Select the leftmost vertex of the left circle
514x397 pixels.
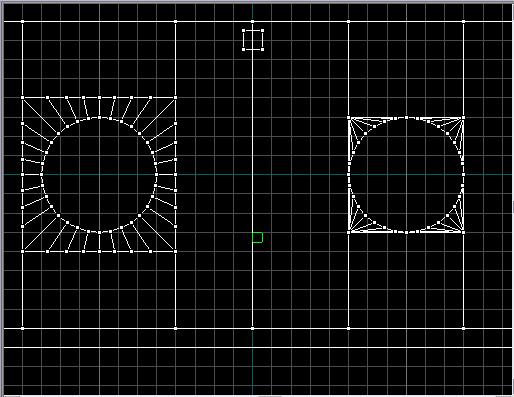(x=42, y=174)
